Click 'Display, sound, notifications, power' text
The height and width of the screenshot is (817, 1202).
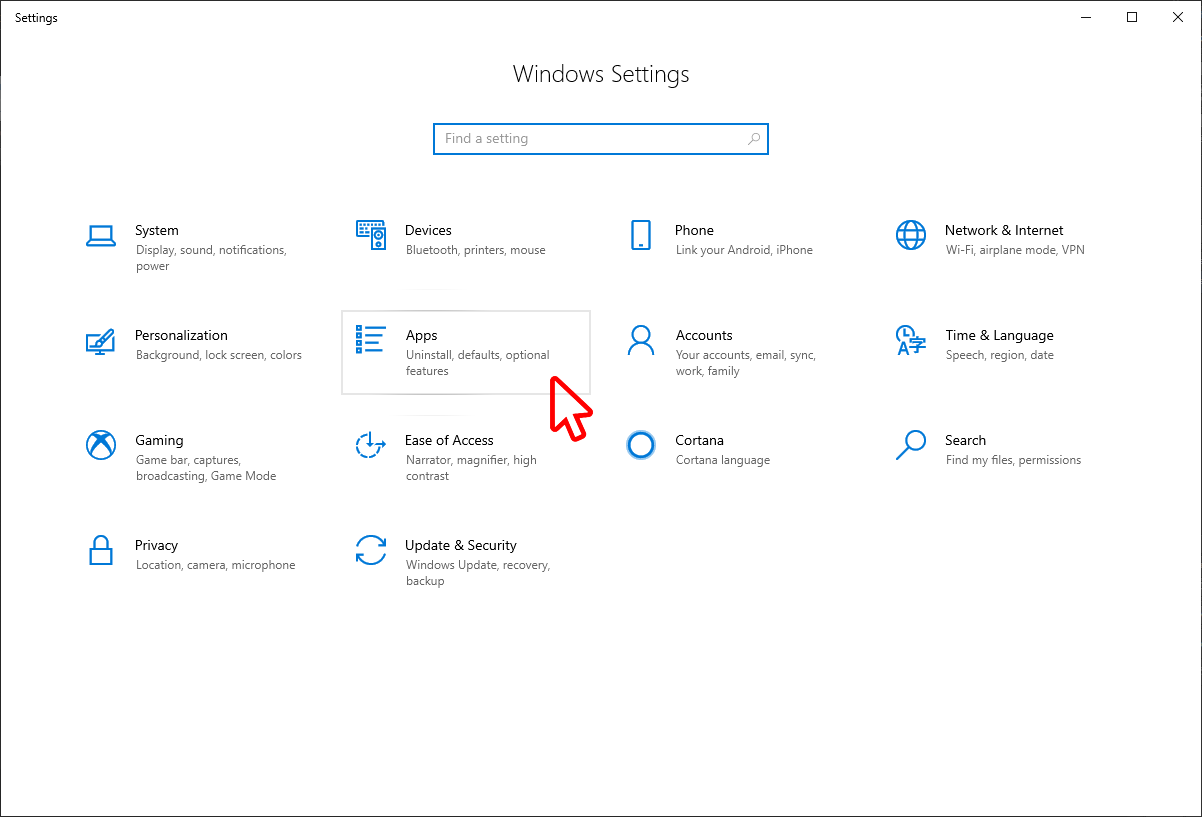[211, 258]
